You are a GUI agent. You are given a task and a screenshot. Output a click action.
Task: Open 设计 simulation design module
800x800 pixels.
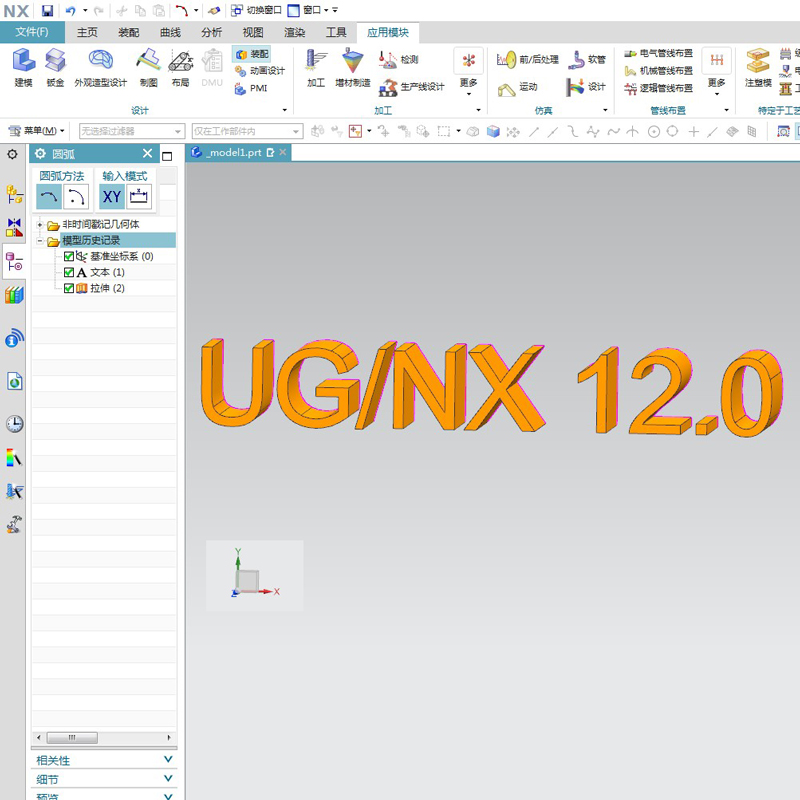tap(586, 87)
